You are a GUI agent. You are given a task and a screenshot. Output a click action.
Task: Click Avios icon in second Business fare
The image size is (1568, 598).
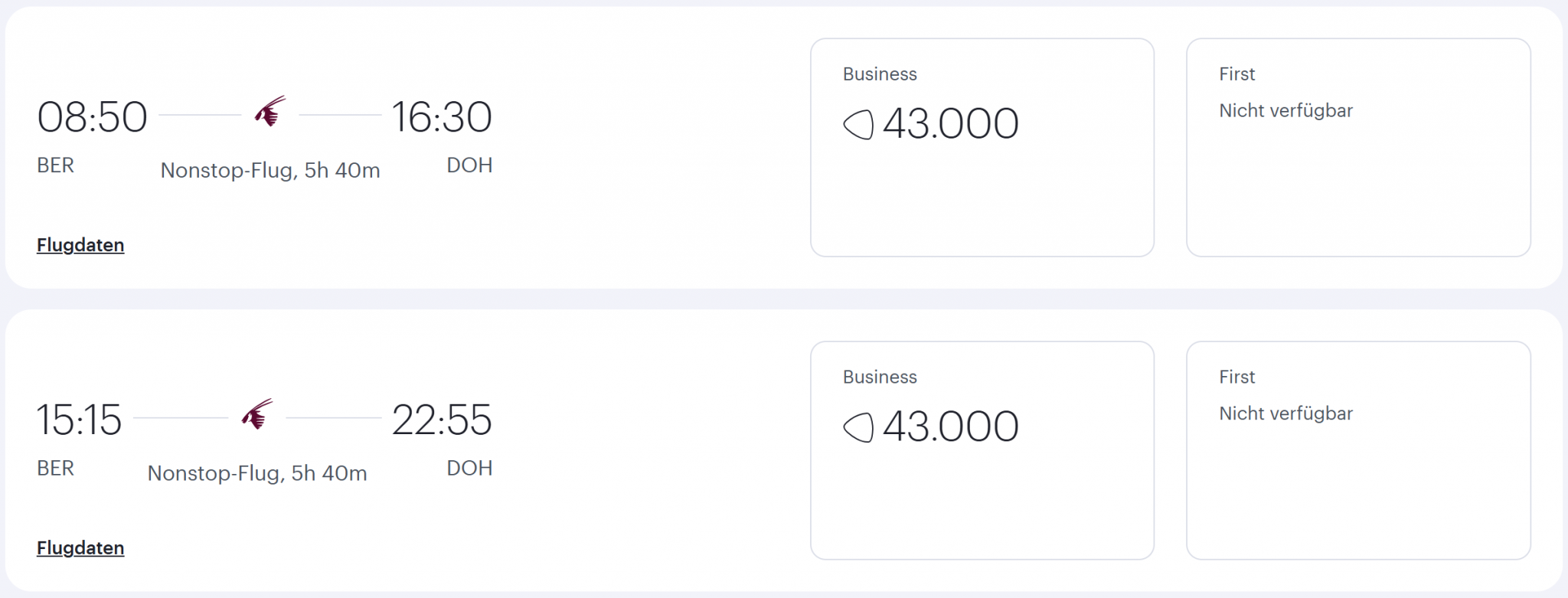click(x=858, y=427)
